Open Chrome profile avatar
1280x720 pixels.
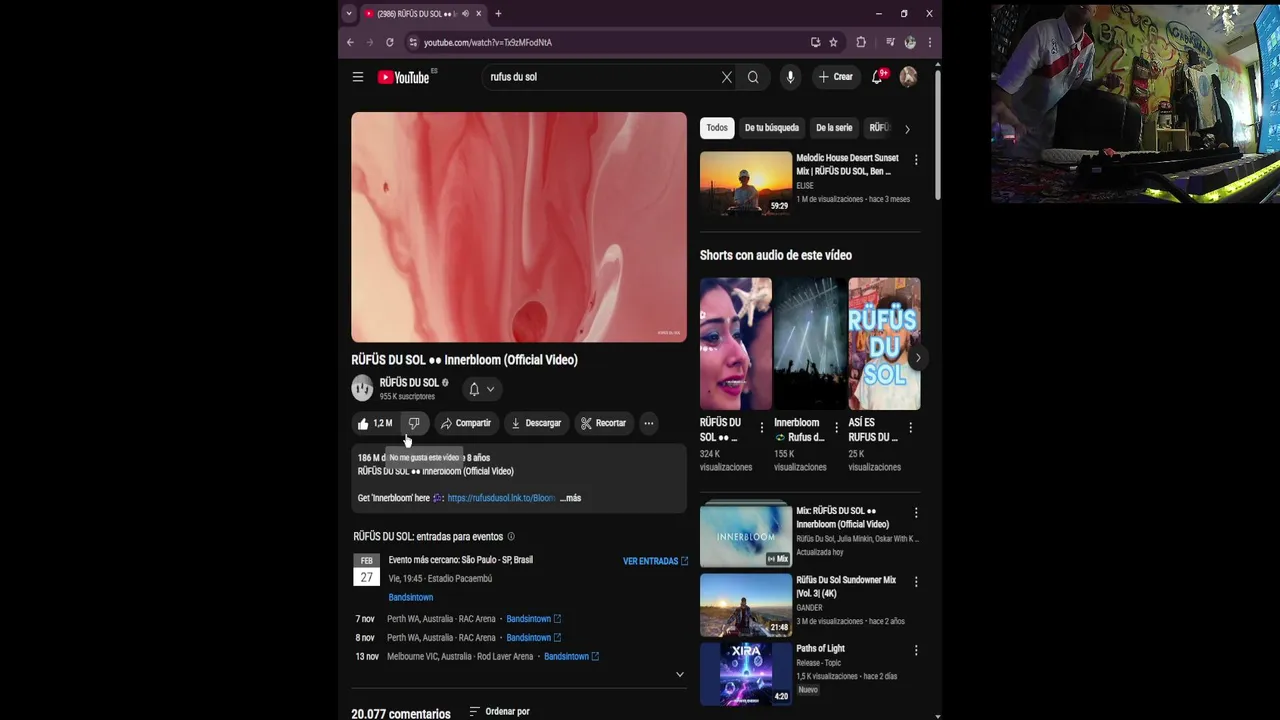coord(910,42)
